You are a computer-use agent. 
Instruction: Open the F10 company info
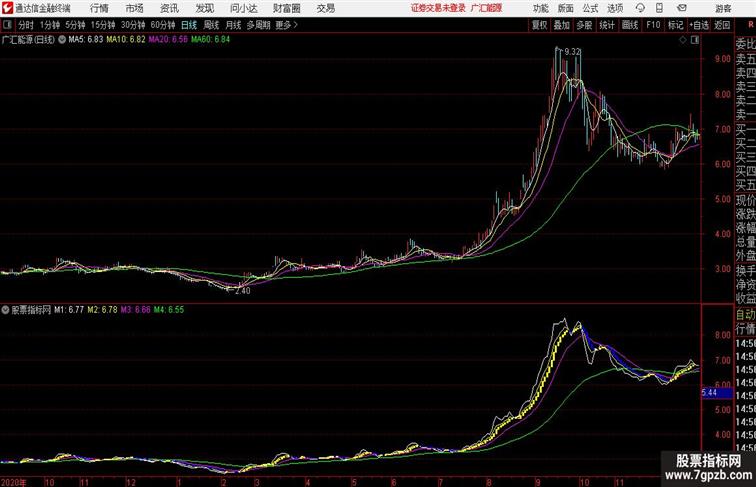[653, 25]
